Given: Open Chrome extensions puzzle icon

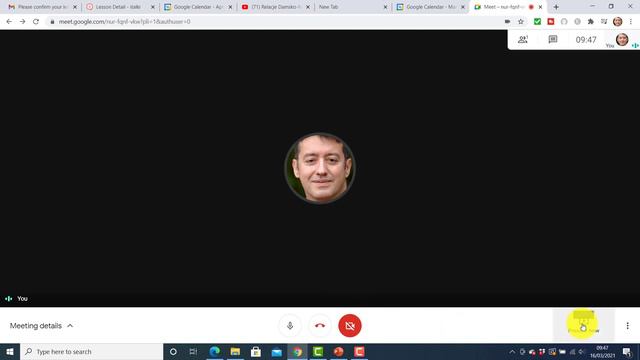Looking at the screenshot, I should pyautogui.click(x=591, y=22).
